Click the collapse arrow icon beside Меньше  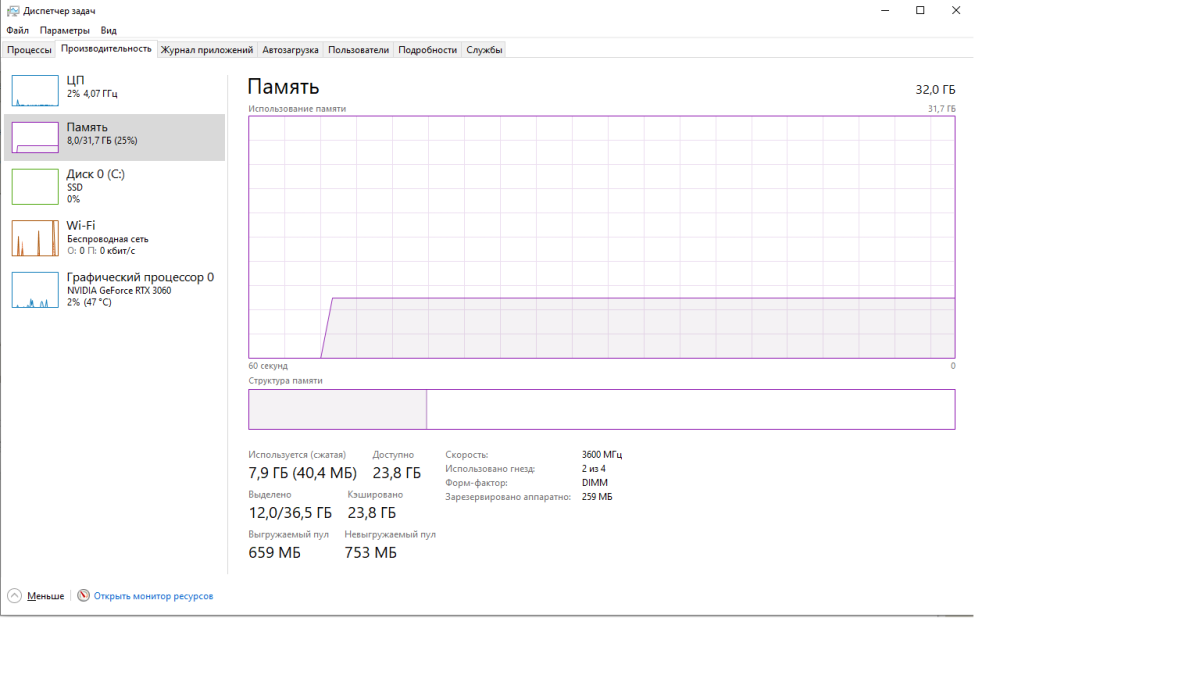pos(14,596)
